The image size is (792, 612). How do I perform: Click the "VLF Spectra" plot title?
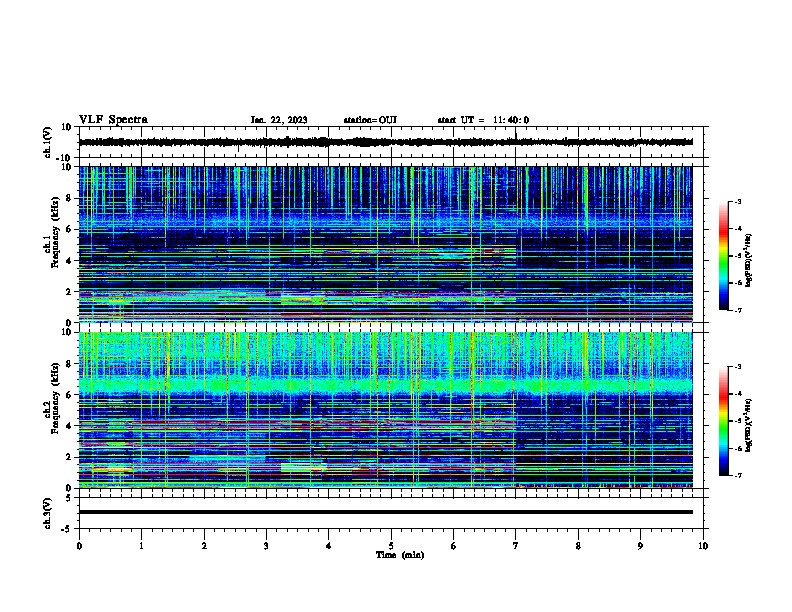pos(113,120)
